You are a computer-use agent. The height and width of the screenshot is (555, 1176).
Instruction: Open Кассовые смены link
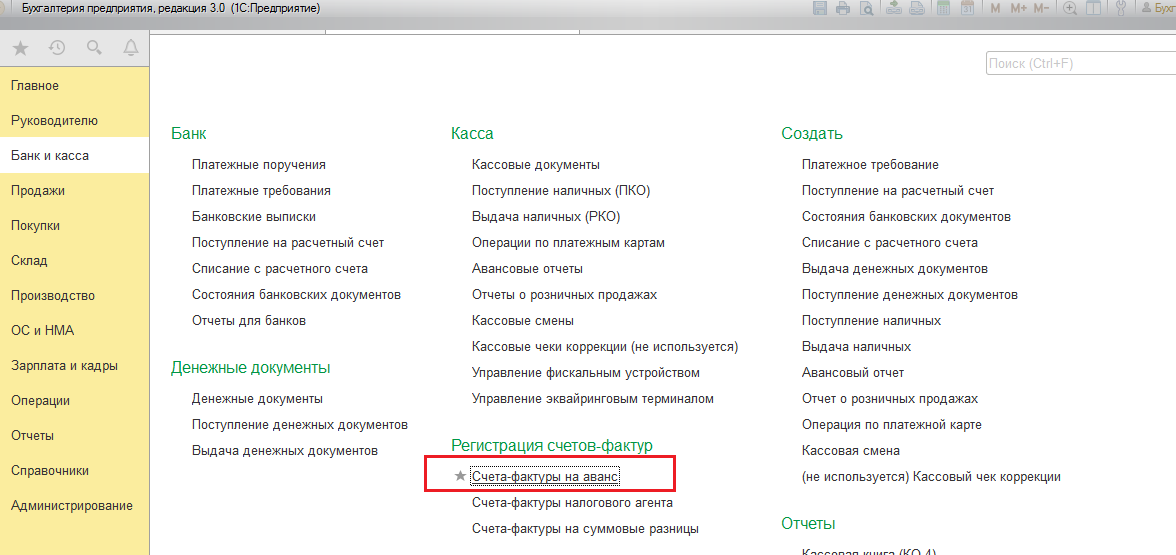click(x=523, y=321)
